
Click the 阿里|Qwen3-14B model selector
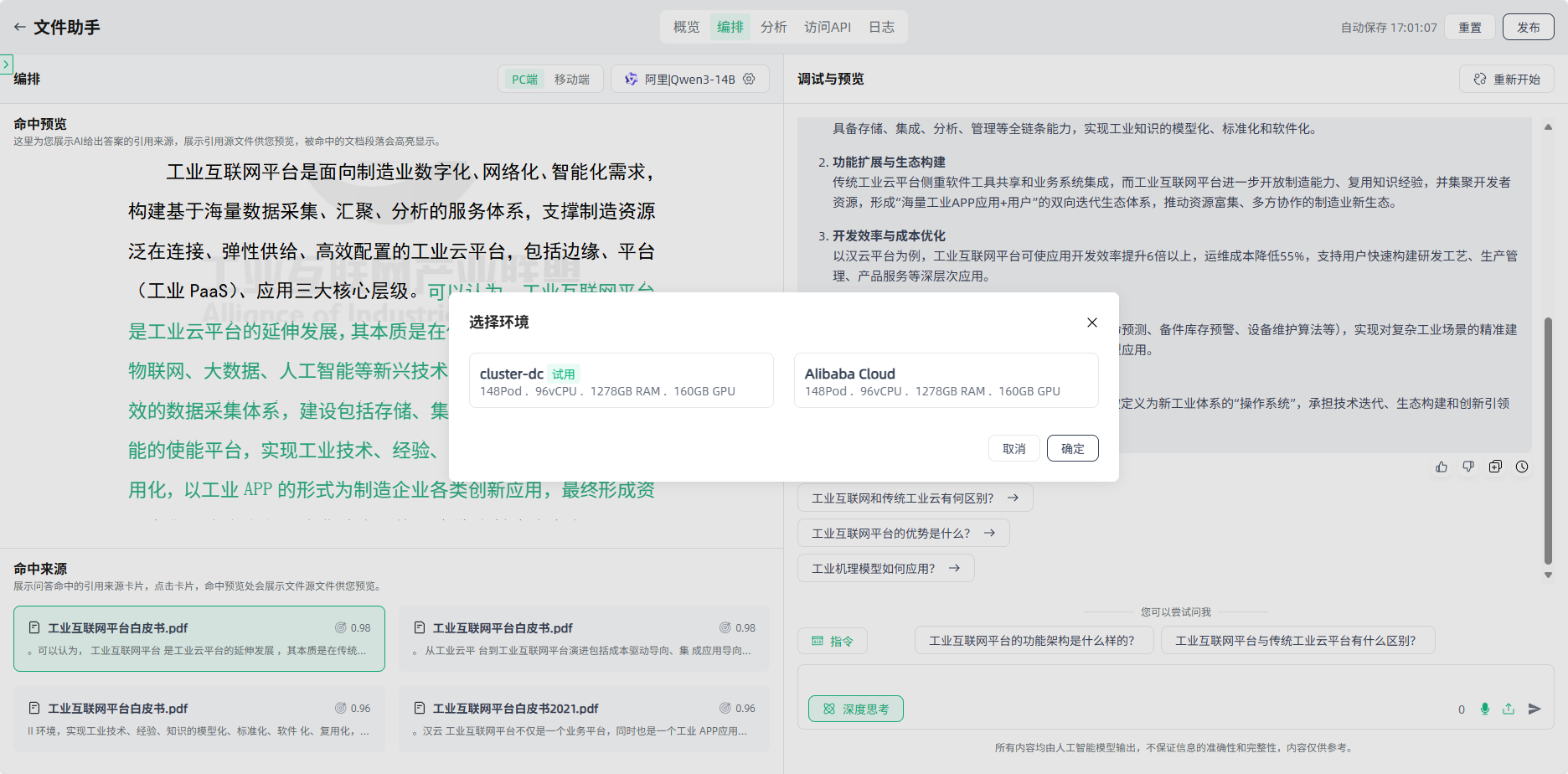(689, 79)
